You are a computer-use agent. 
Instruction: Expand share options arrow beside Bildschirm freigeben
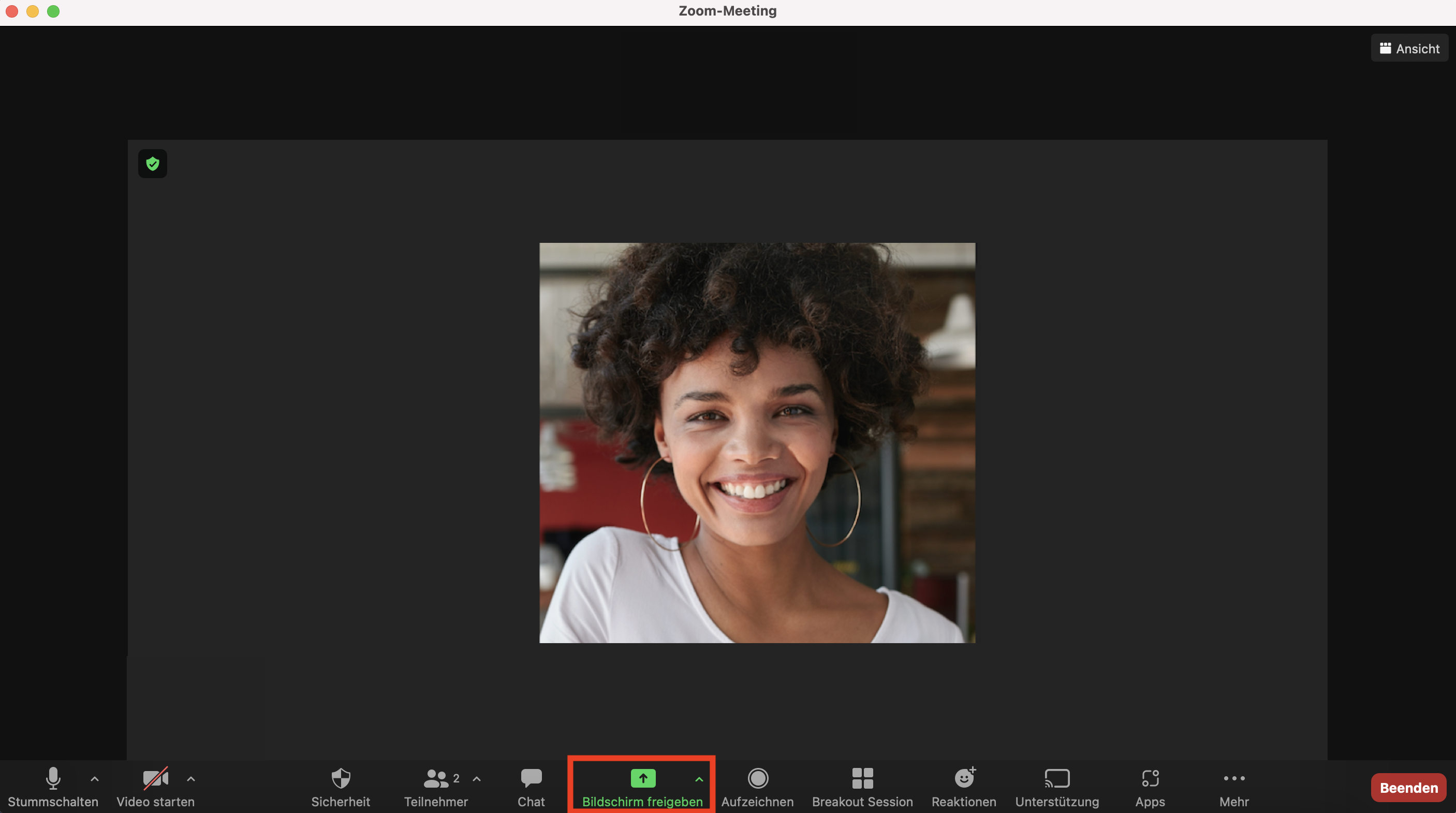tap(699, 779)
